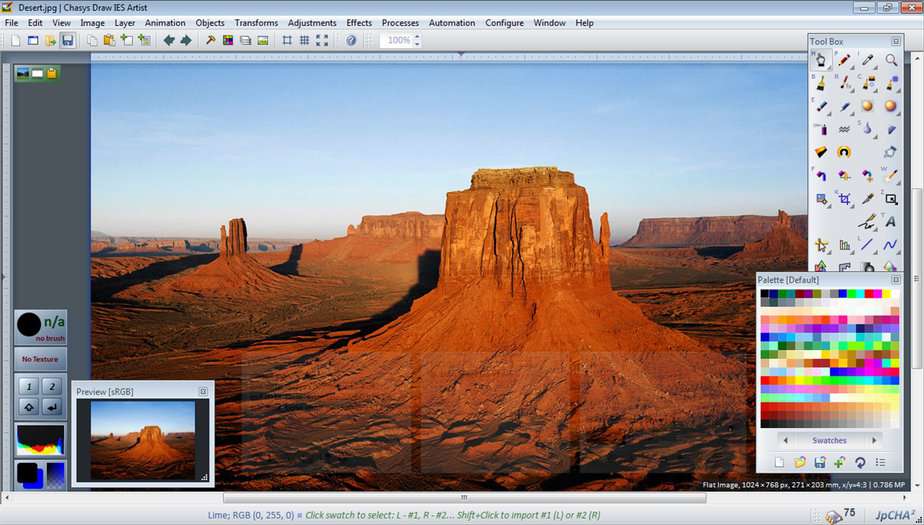The width and height of the screenshot is (924, 525).
Task: Click the histogram display in left panel
Action: pos(40,440)
